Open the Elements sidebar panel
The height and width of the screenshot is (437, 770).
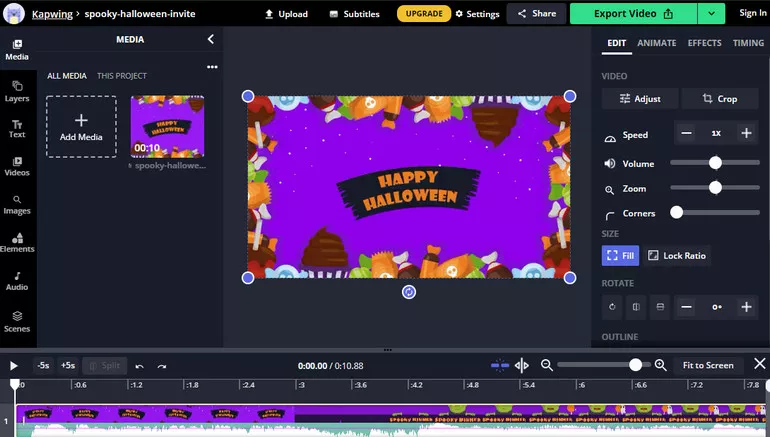click(17, 243)
